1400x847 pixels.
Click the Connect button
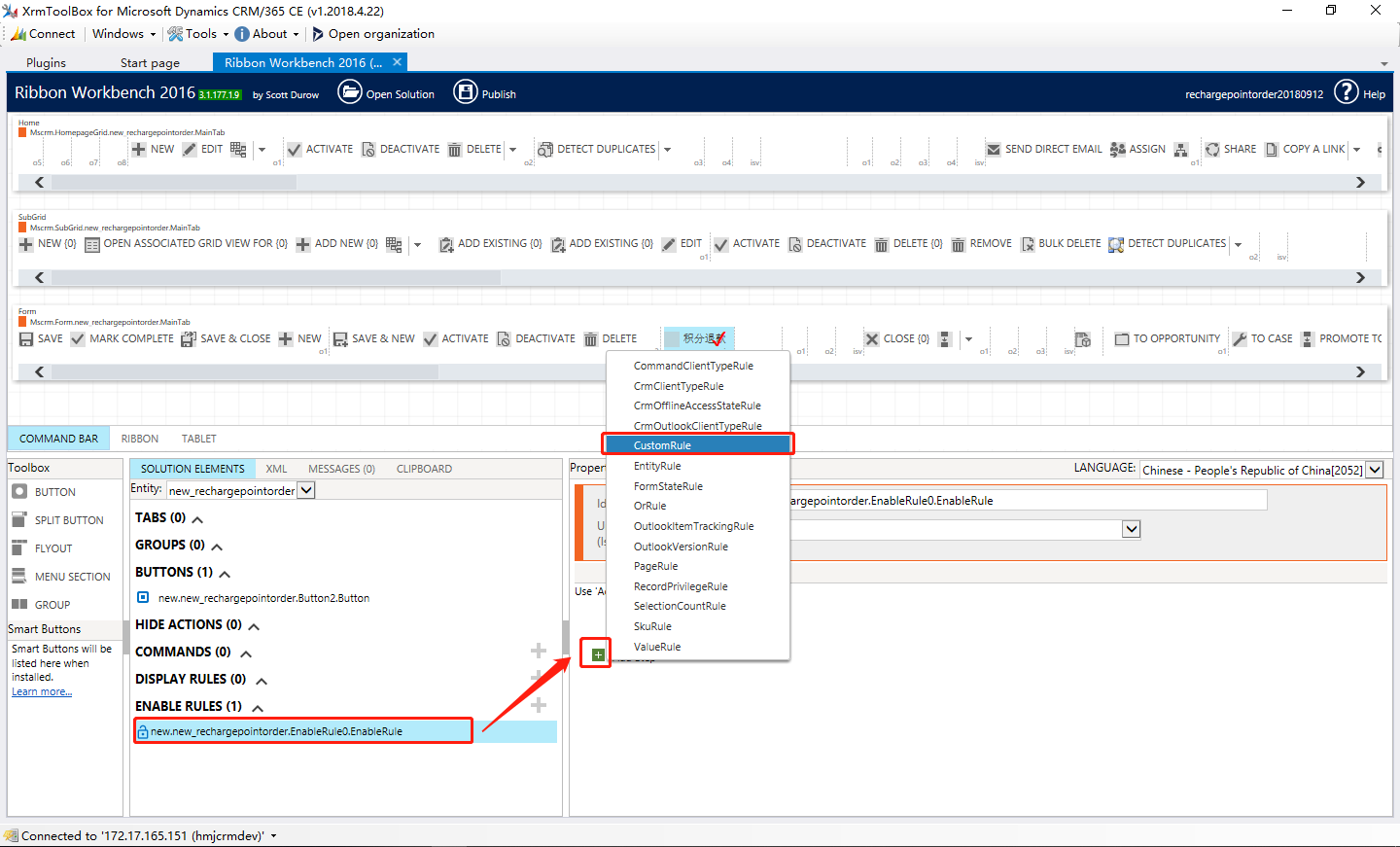pos(44,34)
